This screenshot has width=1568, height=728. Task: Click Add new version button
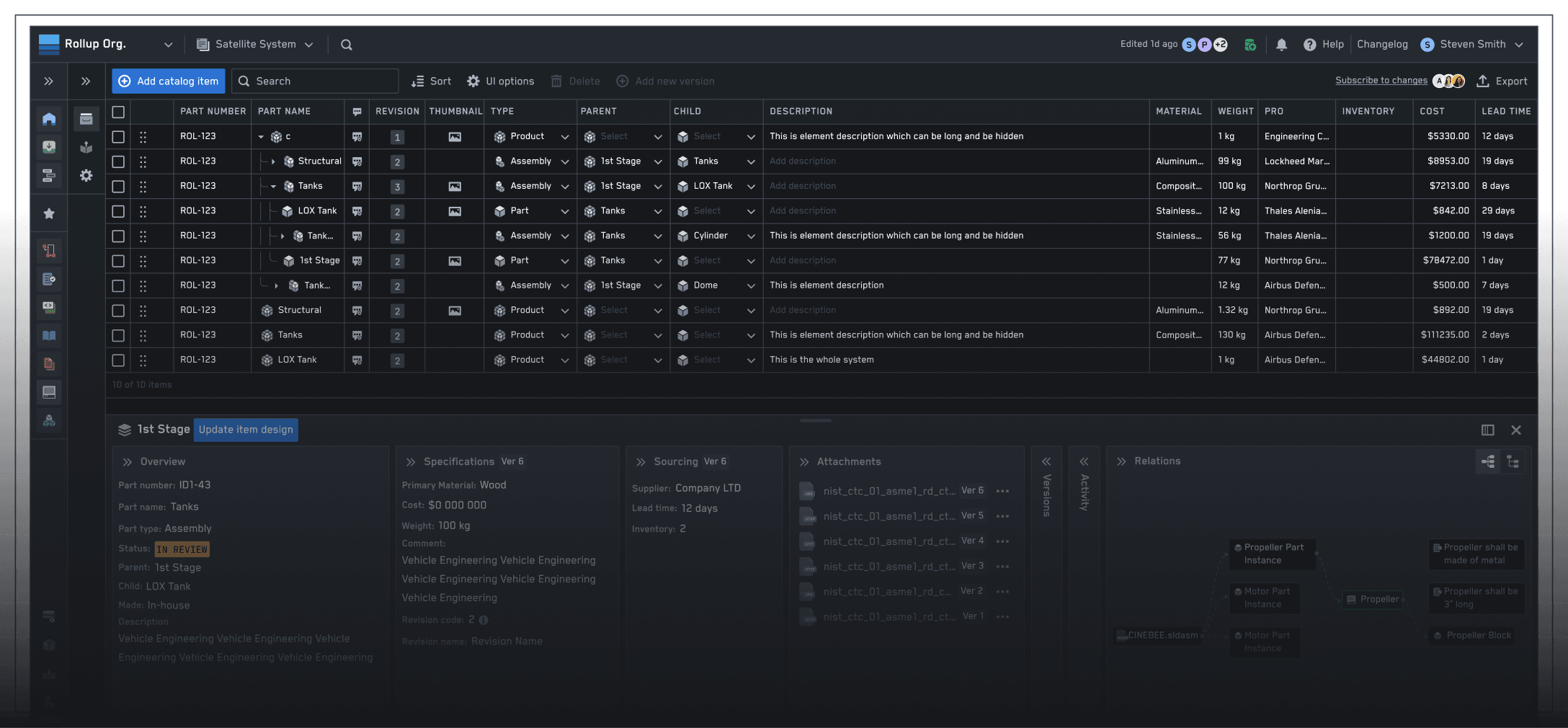coord(665,81)
